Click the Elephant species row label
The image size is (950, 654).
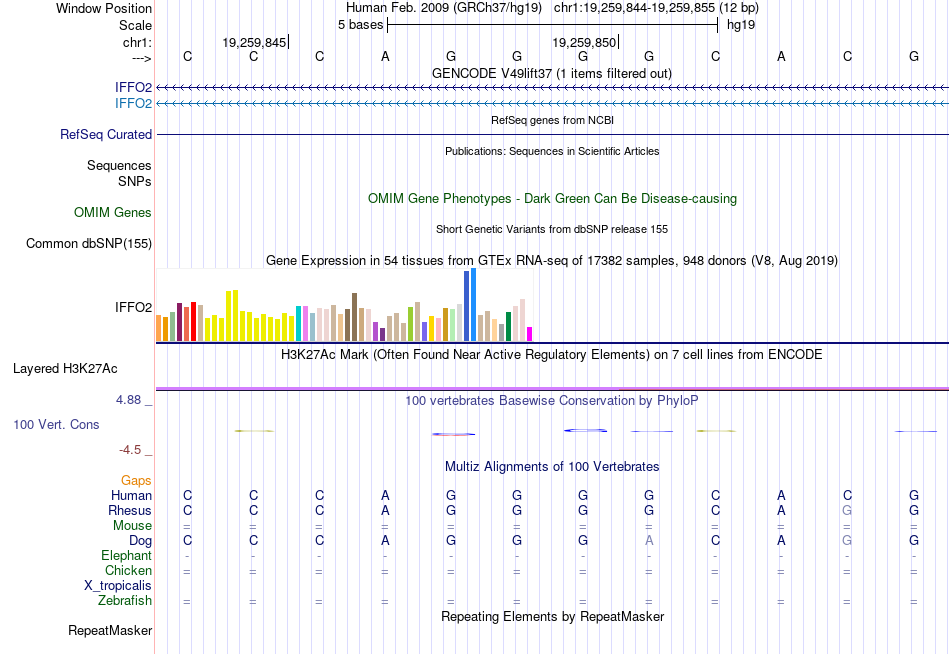[x=126, y=556]
